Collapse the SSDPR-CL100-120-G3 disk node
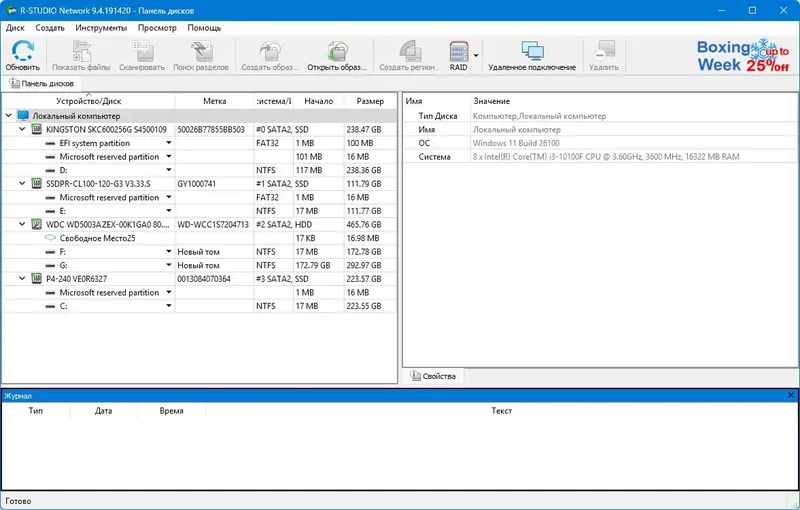Screen dimensions: 800x510 click(22, 184)
